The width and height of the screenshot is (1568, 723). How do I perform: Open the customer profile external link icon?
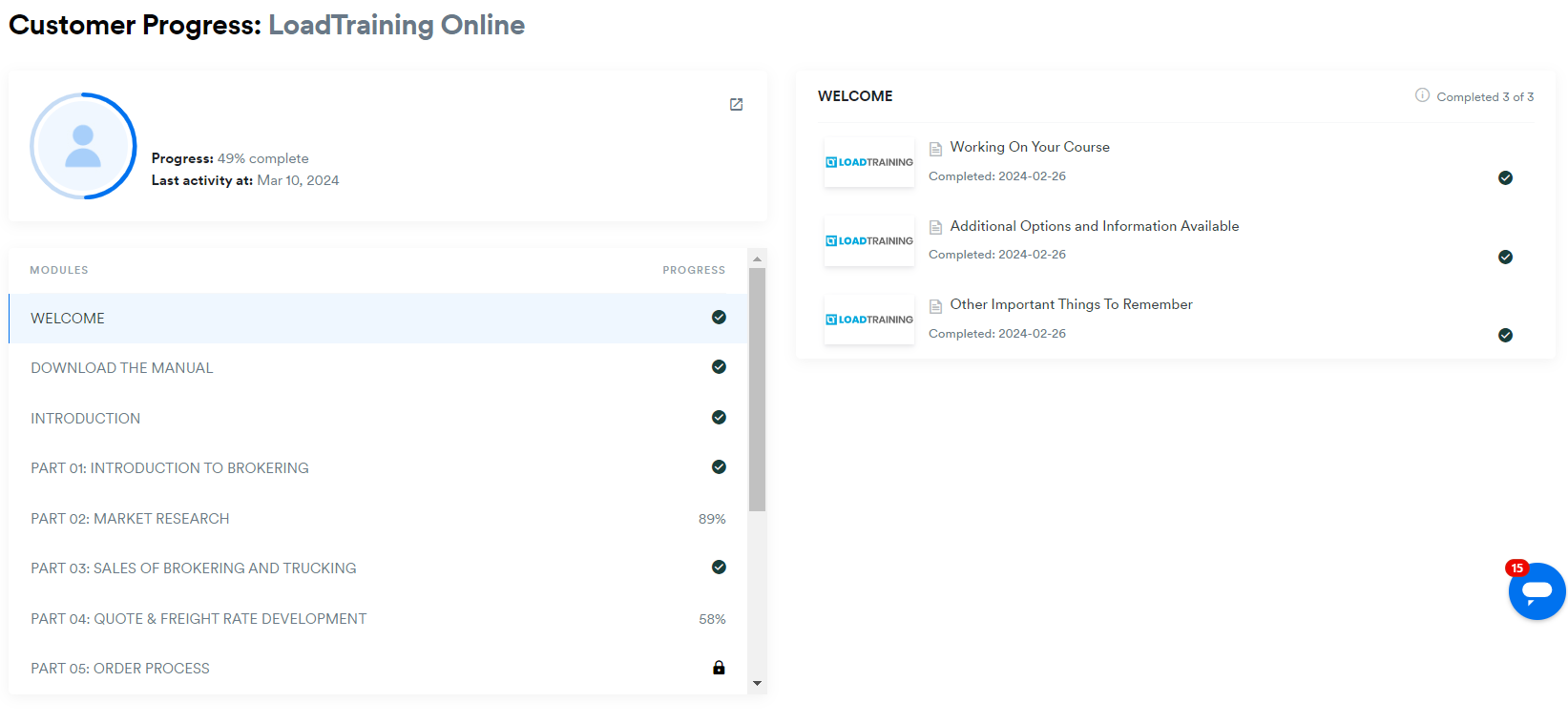(736, 104)
